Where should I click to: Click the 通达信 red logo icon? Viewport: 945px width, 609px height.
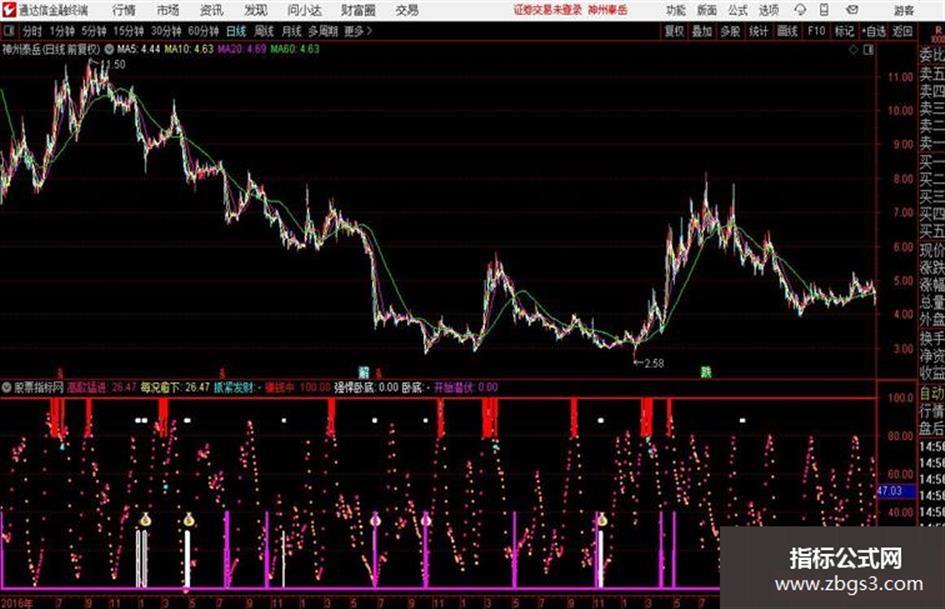(x=9, y=10)
